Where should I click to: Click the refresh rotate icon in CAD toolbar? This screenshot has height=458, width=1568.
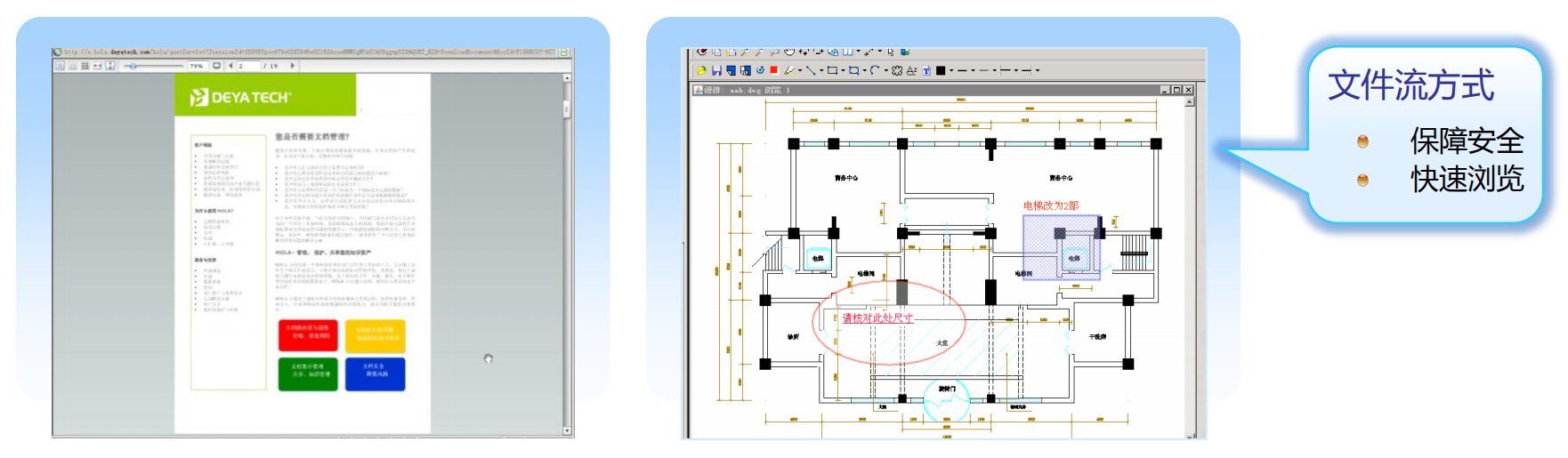point(760,70)
